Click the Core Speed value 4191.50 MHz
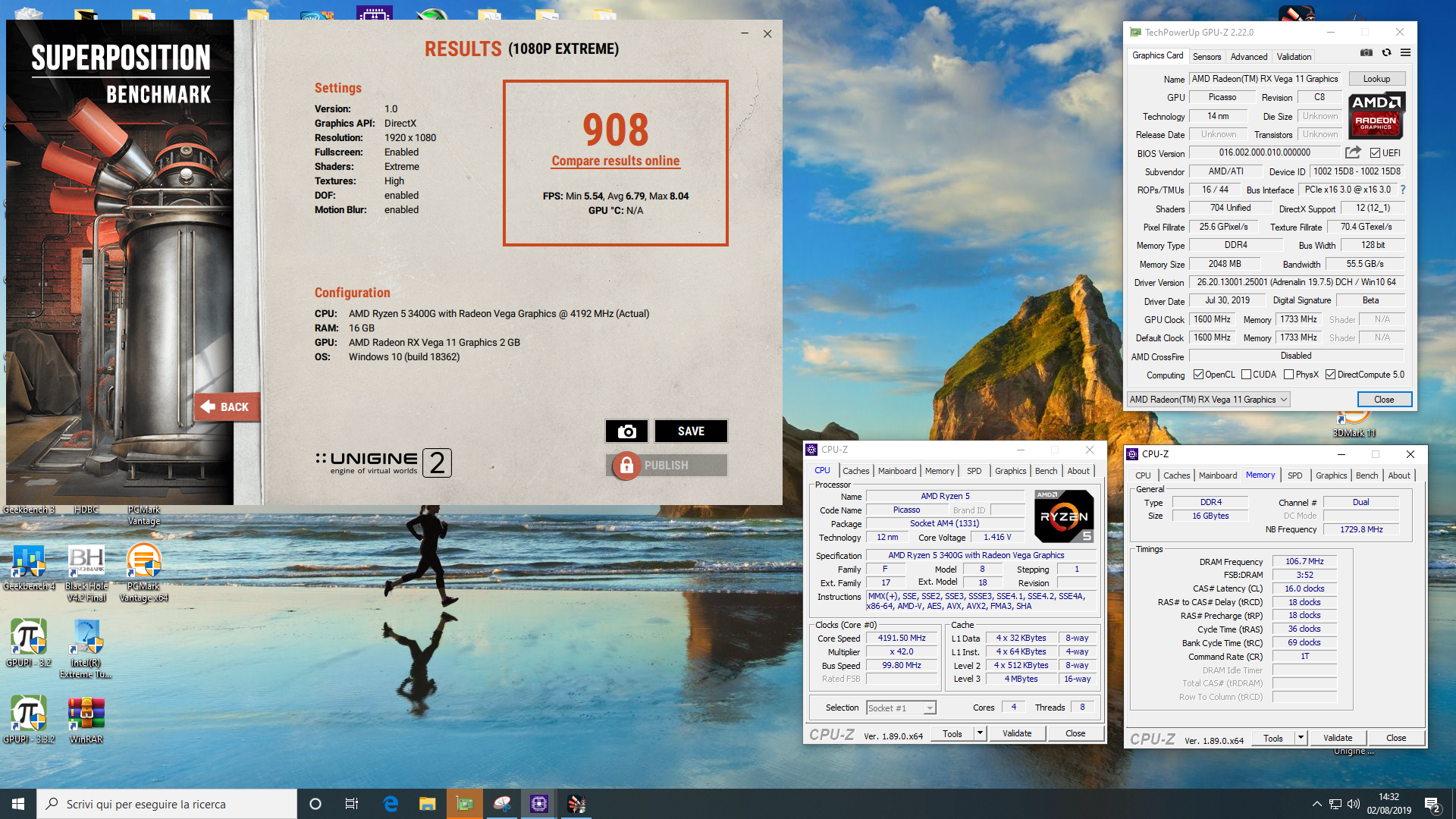 [902, 639]
